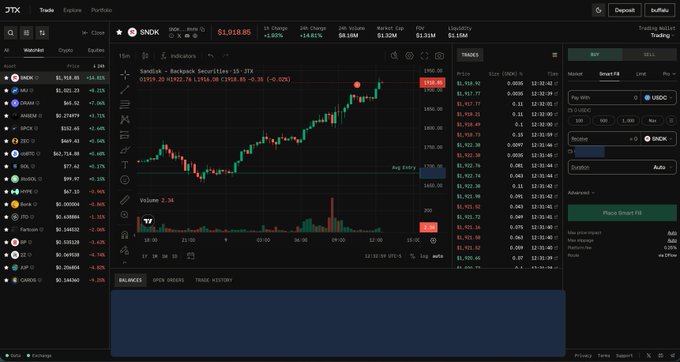This screenshot has height=362, width=680.
Task: Switch to the Trade History tab
Action: click(x=213, y=280)
